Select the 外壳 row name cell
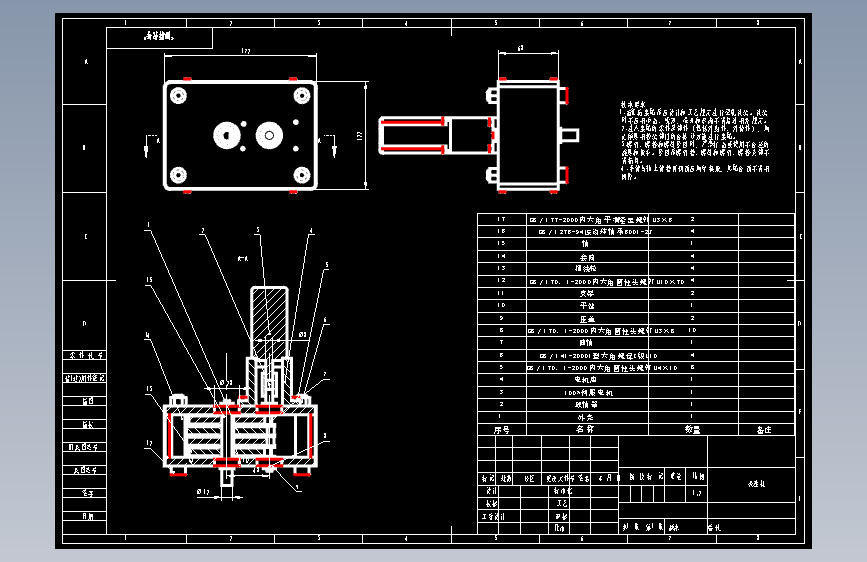This screenshot has height=562, width=867. click(587, 418)
